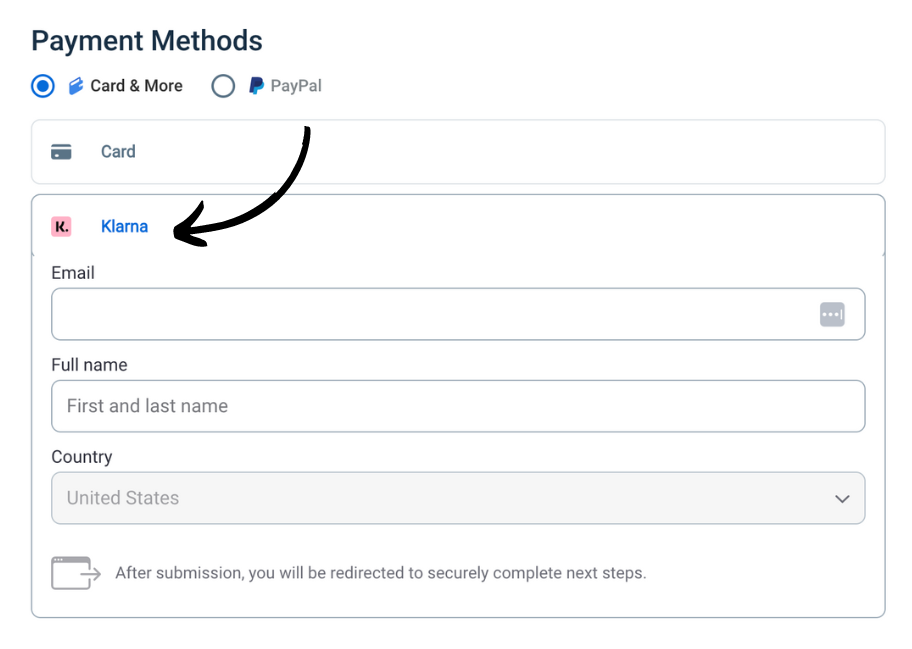The height and width of the screenshot is (649, 912).
Task: Click the Card & More text label
Action: tap(136, 86)
